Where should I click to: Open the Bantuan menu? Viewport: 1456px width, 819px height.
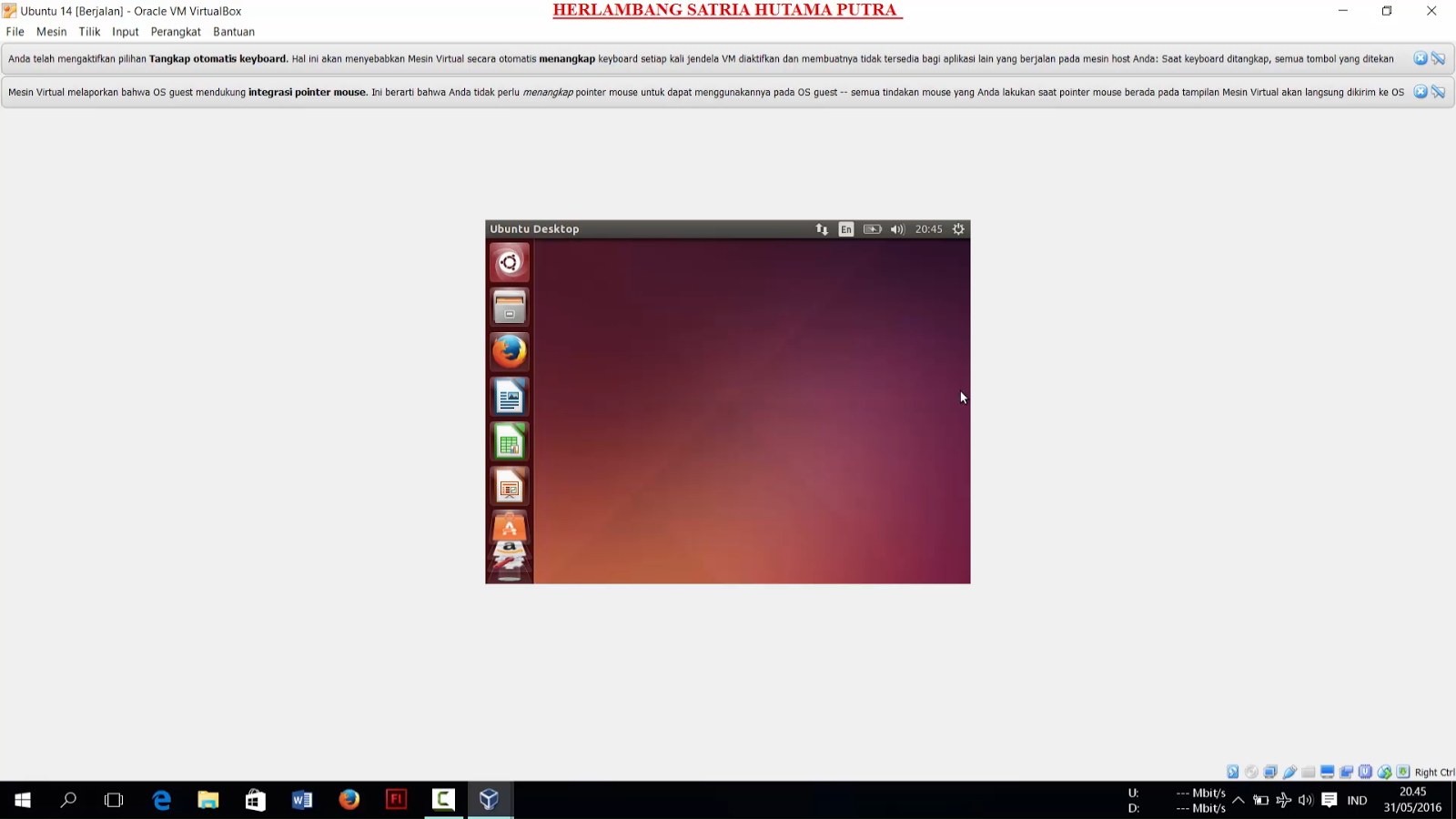point(234,32)
